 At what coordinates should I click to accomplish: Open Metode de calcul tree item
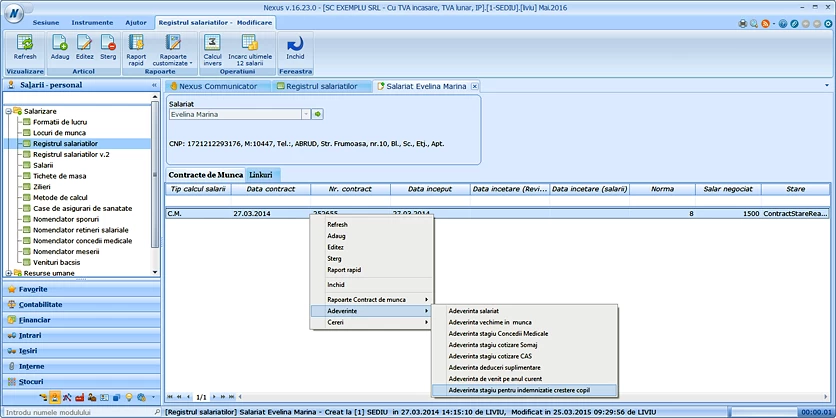click(60, 197)
